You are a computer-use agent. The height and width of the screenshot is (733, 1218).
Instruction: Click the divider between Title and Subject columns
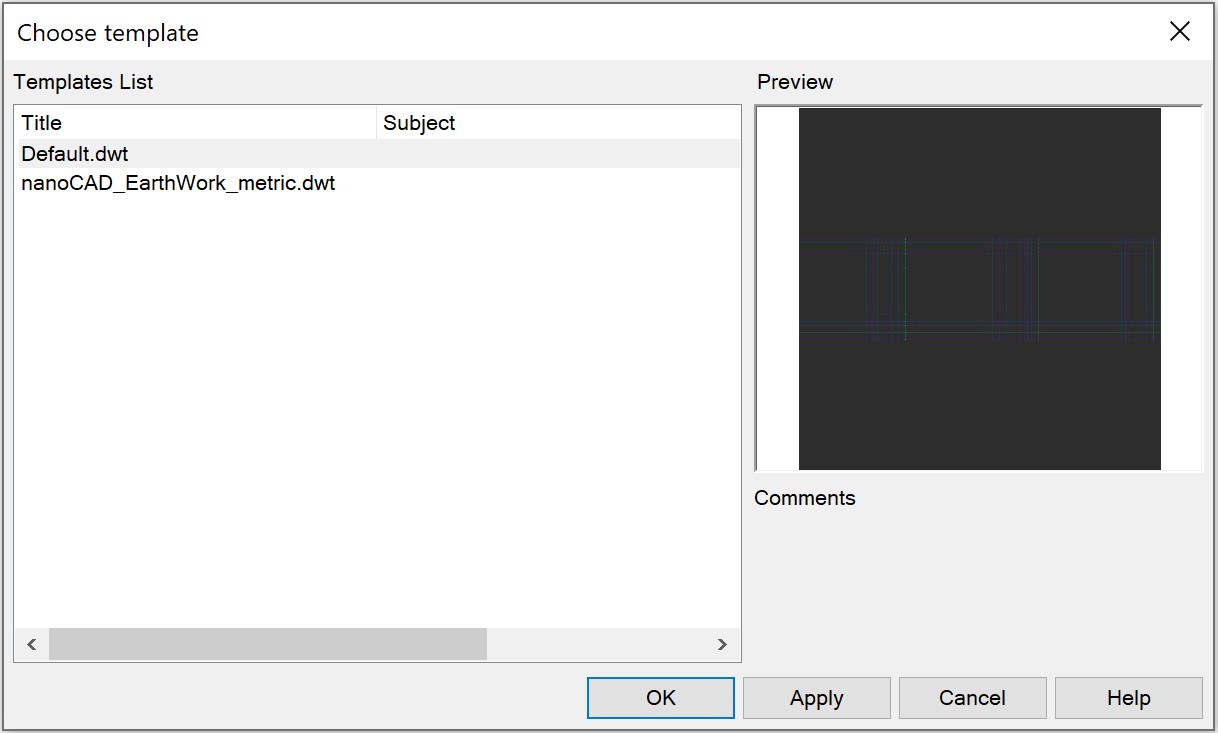376,123
